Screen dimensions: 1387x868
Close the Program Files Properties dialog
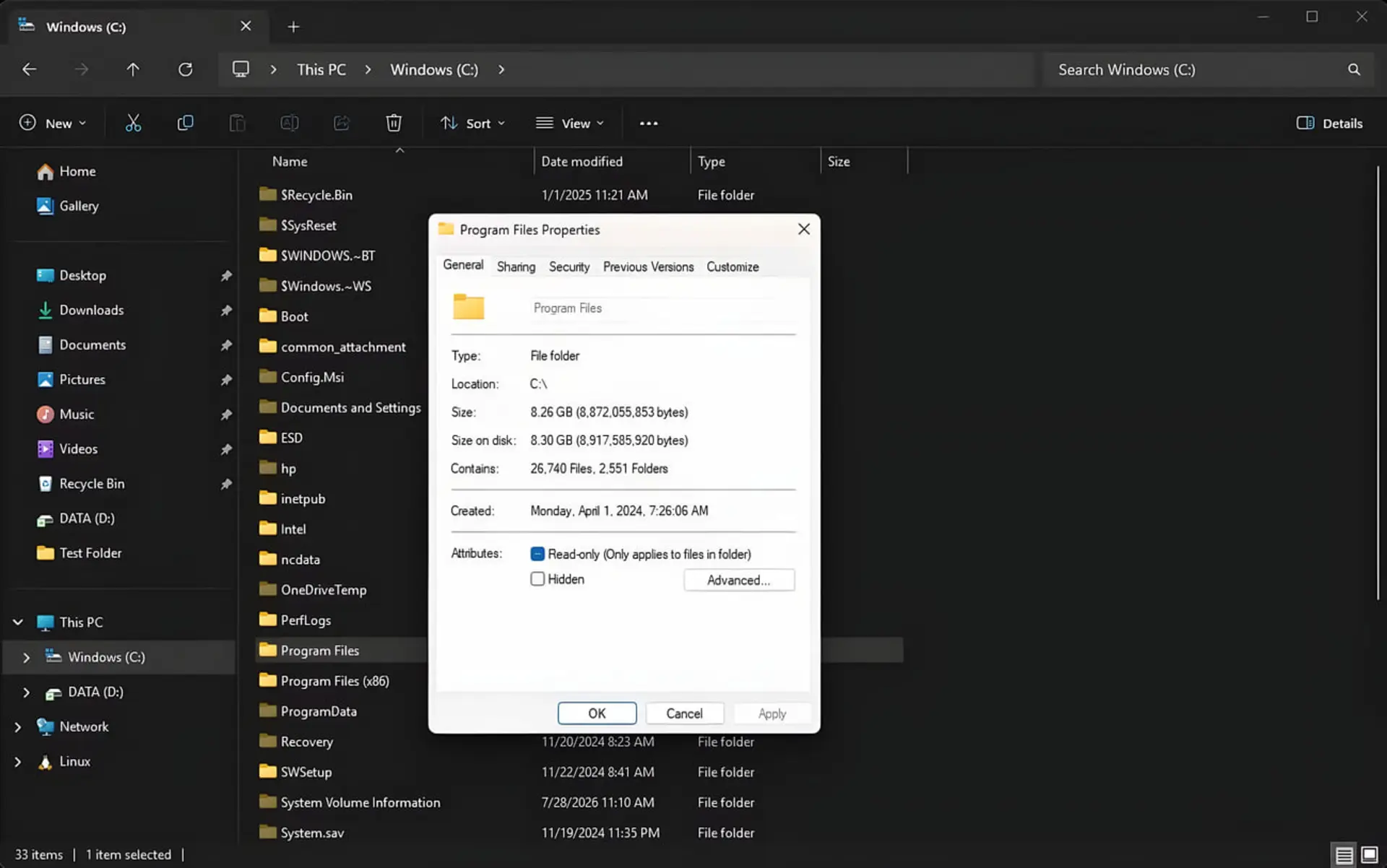804,229
